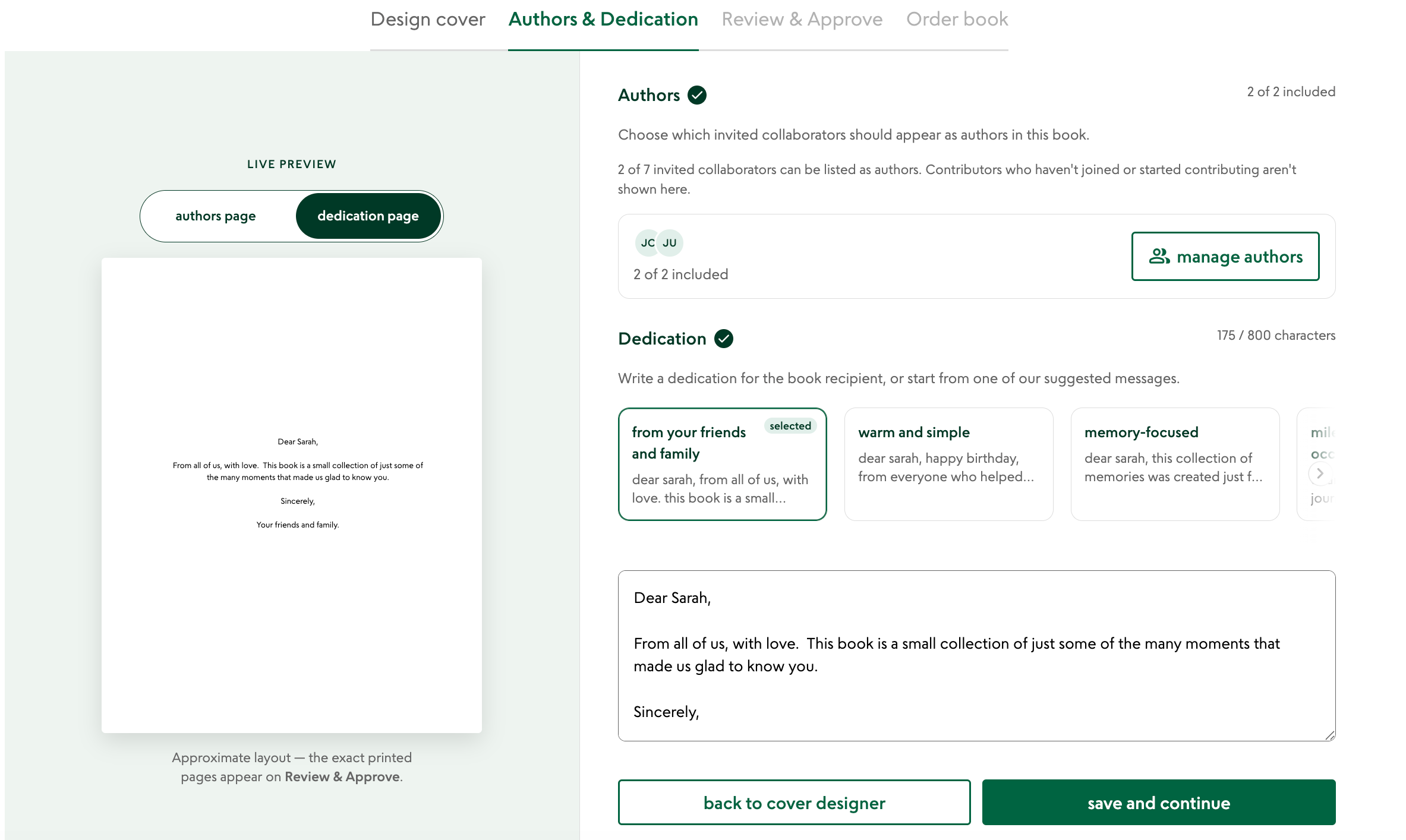Switch preview to dedication page
Image resolution: width=1406 pixels, height=840 pixels.
coord(368,216)
